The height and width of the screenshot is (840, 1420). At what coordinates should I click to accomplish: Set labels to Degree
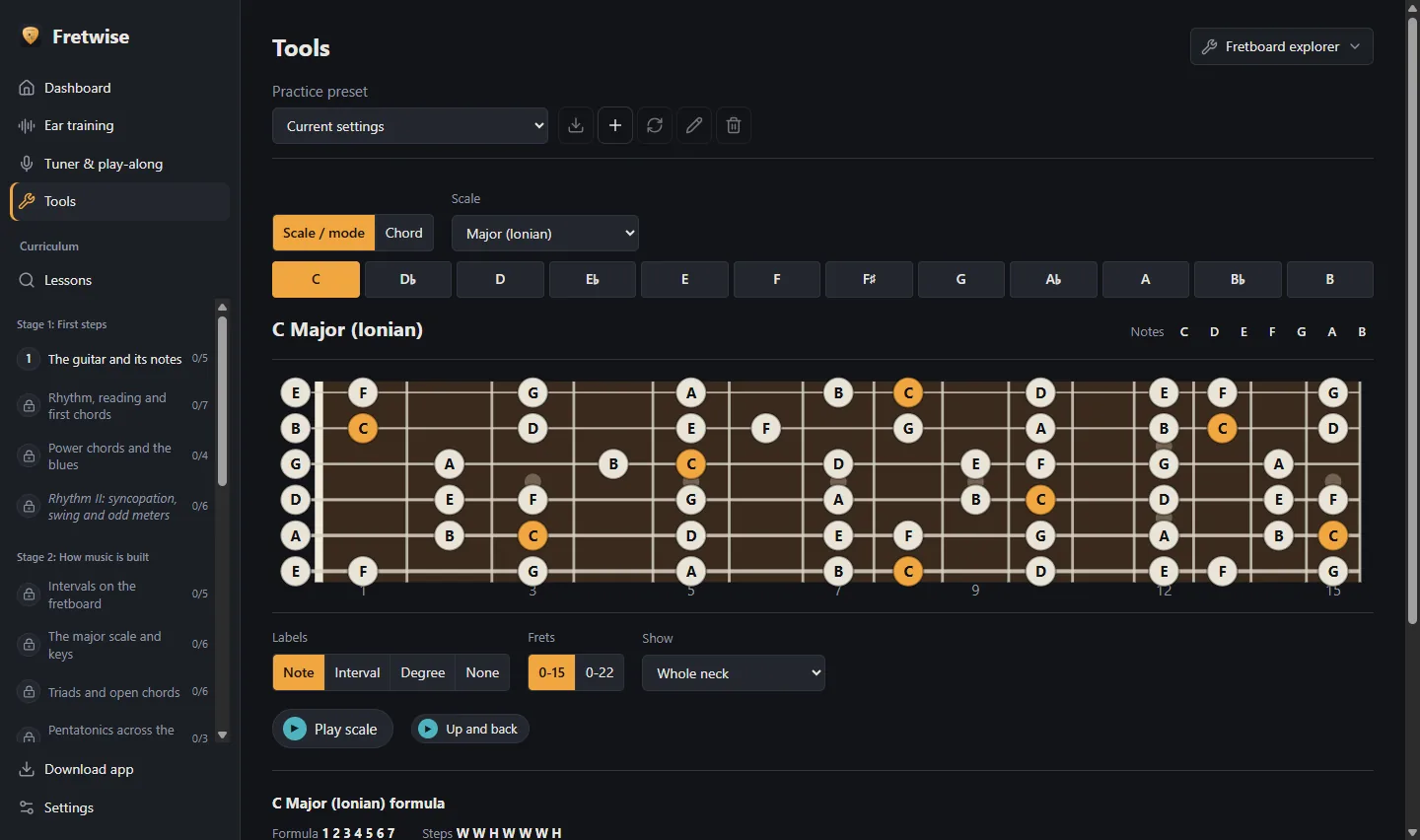pyautogui.click(x=423, y=672)
